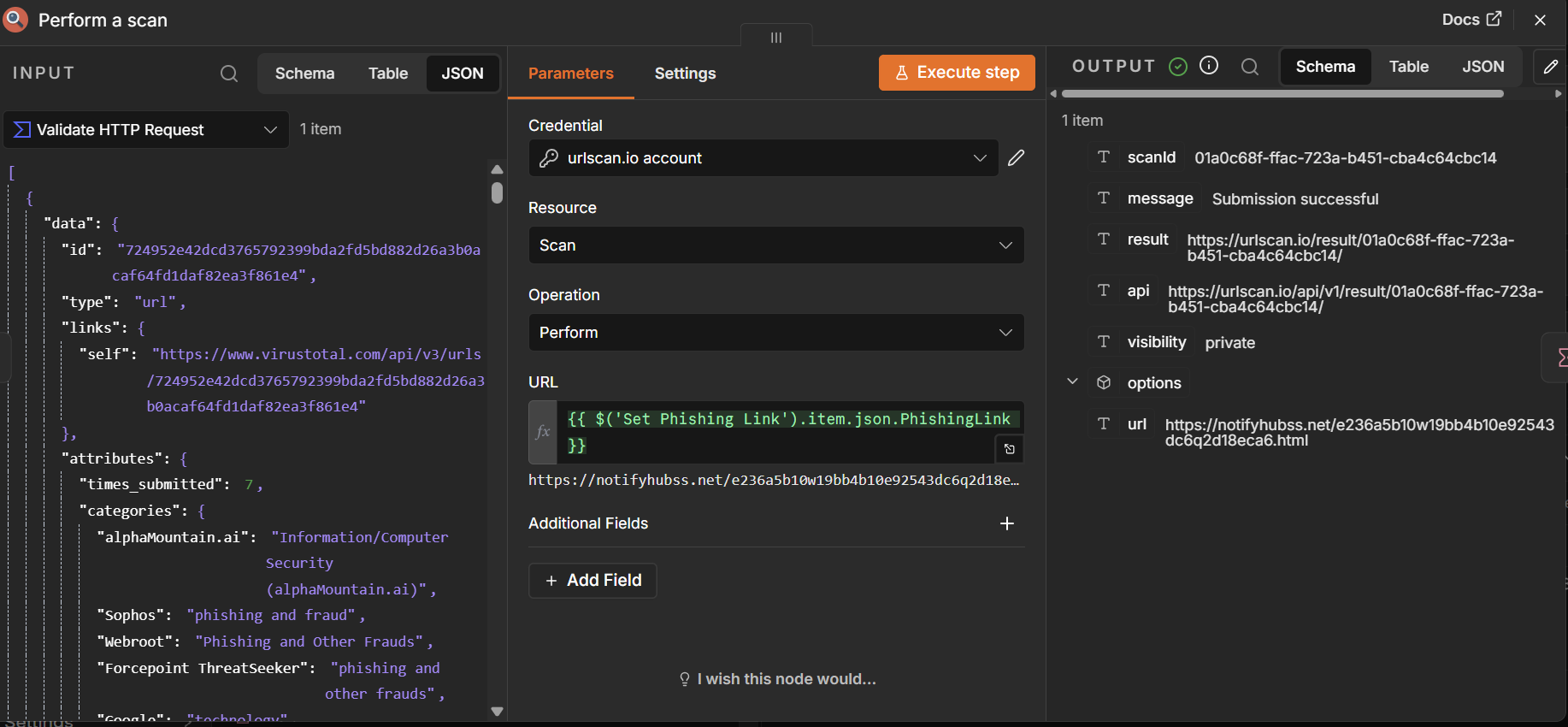1568x727 pixels.
Task: Switch output view to Table
Action: (1408, 67)
